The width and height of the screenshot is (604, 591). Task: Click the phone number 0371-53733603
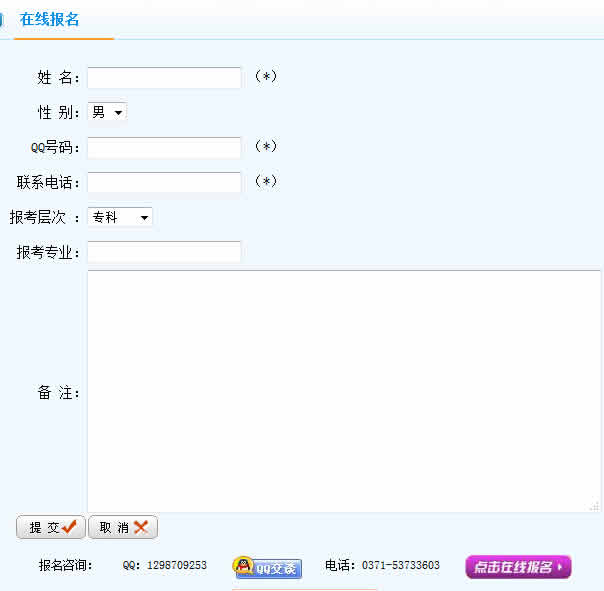click(400, 566)
